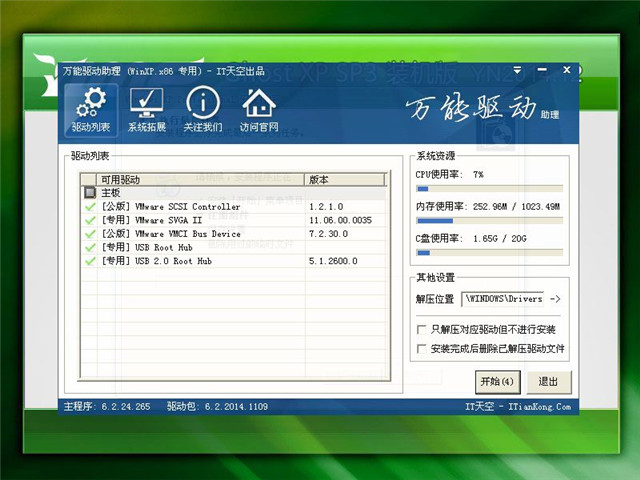This screenshot has height=480, width=640.
Task: Minimize the 万能驱动助理 window
Action: coord(542,70)
